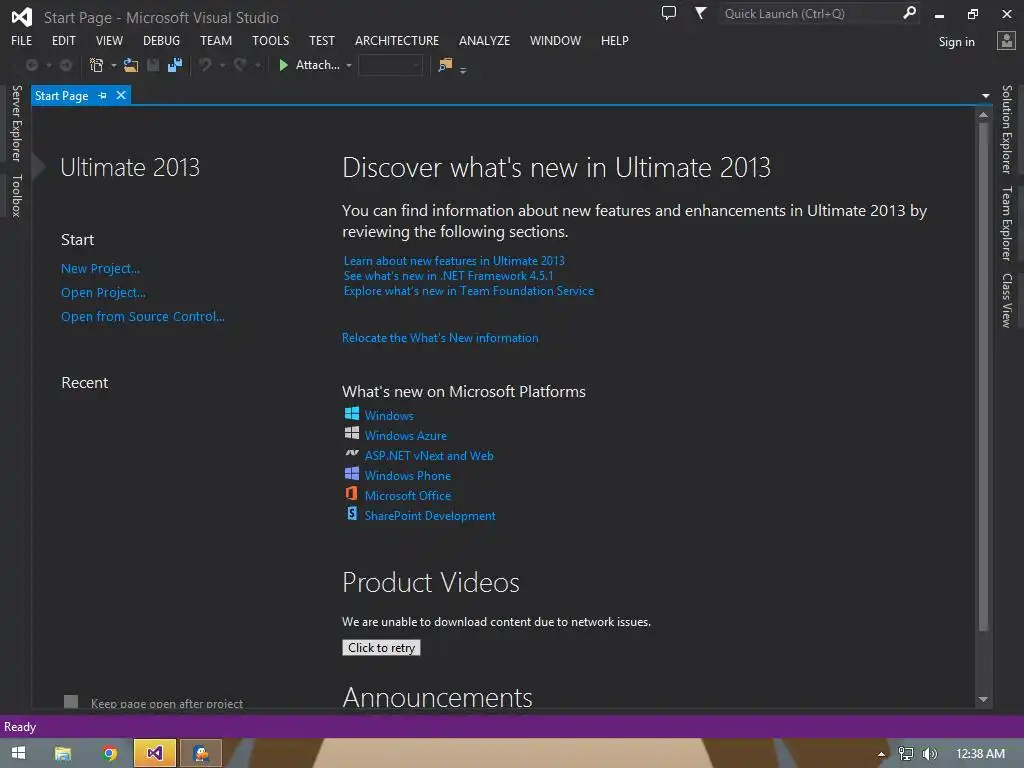The image size is (1024, 768).
Task: Toggle the pin icon on Start Page tab
Action: click(x=103, y=95)
